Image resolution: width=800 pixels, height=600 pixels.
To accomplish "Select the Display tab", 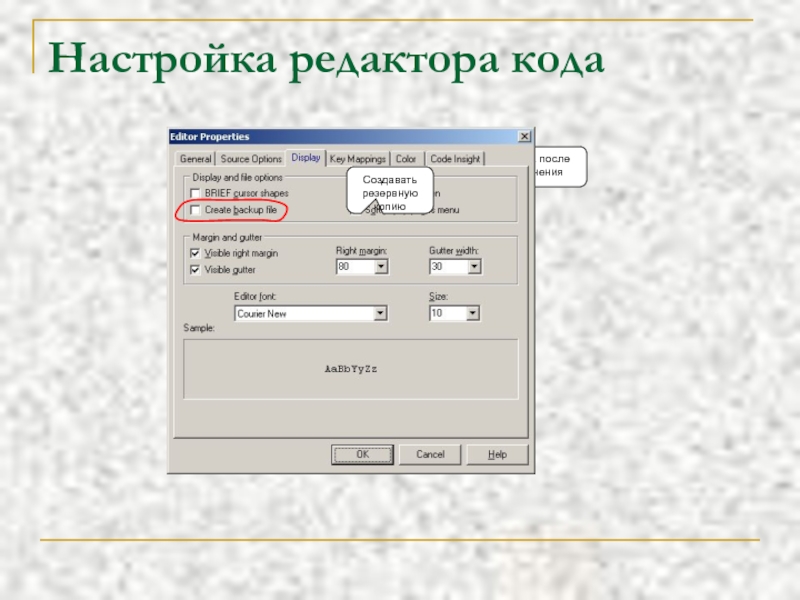I will click(306, 157).
